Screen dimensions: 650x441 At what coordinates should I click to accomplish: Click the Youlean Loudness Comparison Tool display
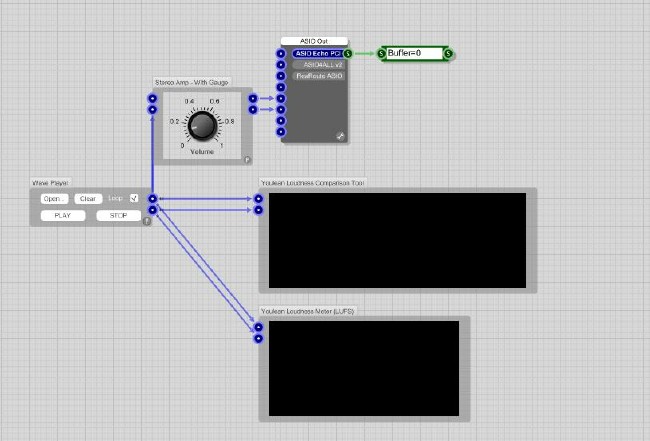397,238
